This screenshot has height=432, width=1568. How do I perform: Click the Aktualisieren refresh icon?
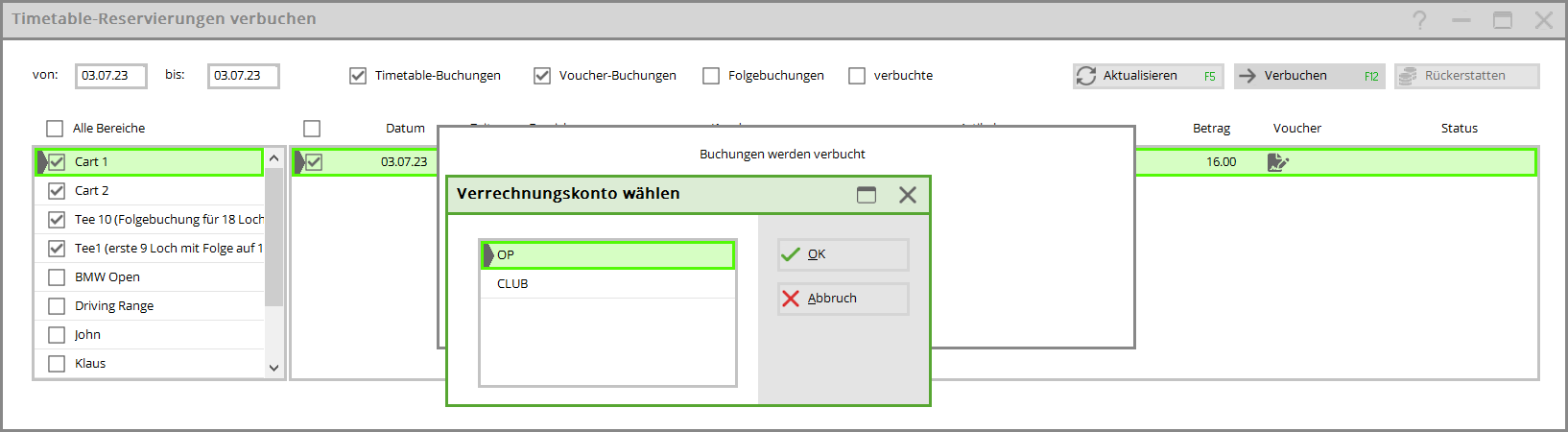click(1086, 76)
